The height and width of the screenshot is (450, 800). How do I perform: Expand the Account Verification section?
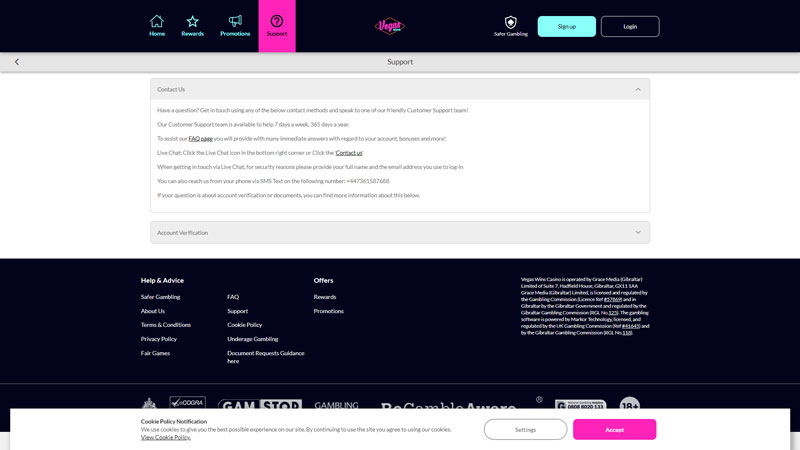(638, 233)
